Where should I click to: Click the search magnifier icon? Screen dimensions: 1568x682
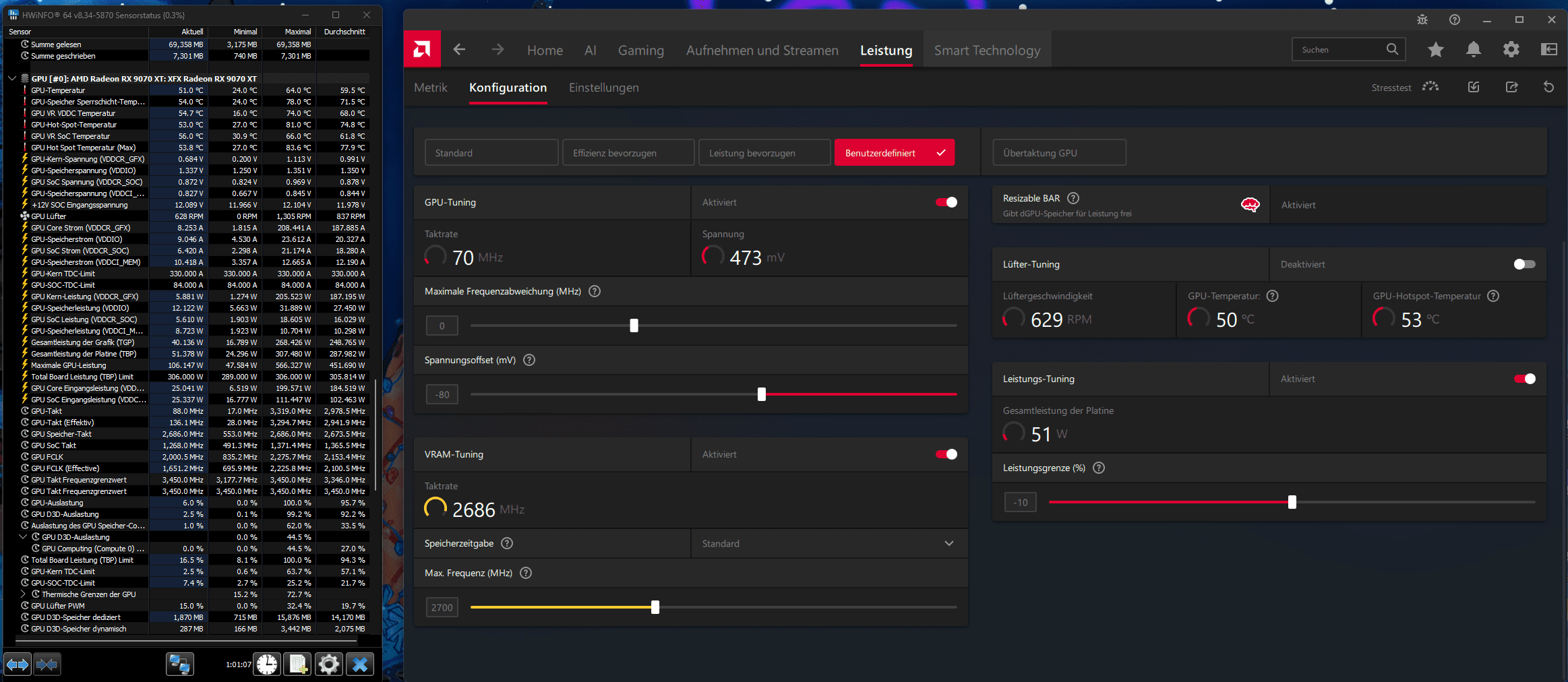click(x=1392, y=49)
